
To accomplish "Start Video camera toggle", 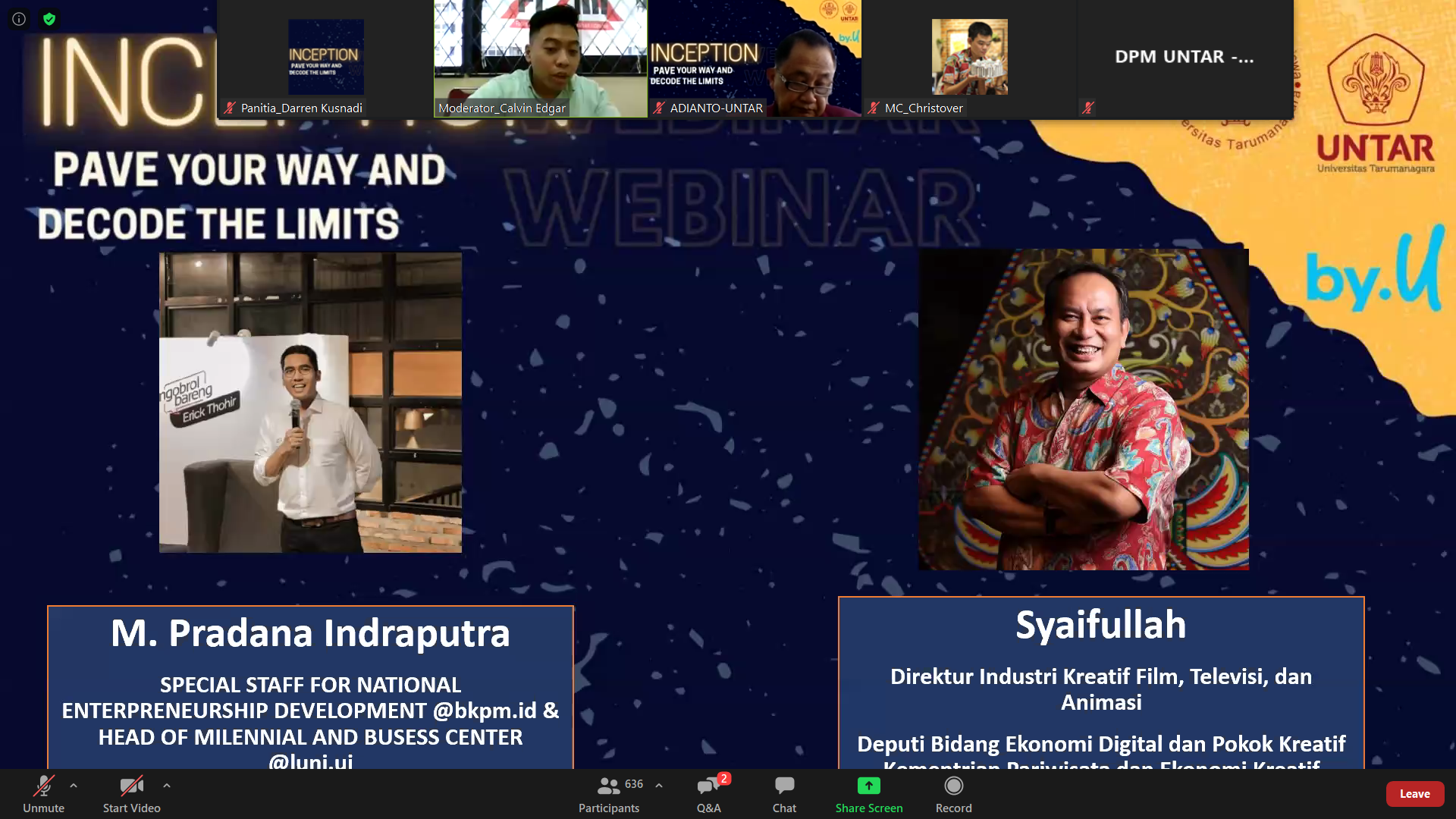I will click(x=132, y=794).
